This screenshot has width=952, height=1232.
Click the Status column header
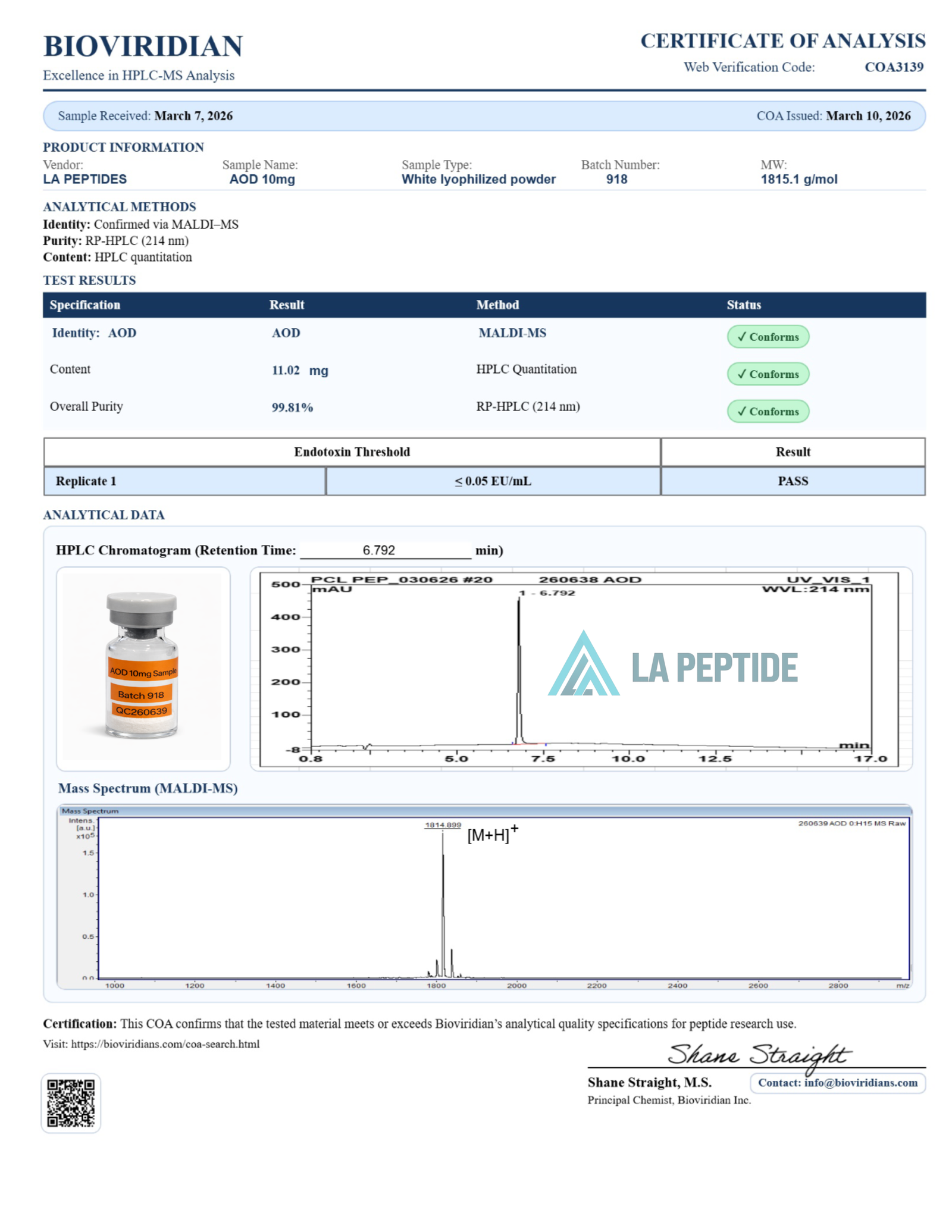pyautogui.click(x=744, y=305)
